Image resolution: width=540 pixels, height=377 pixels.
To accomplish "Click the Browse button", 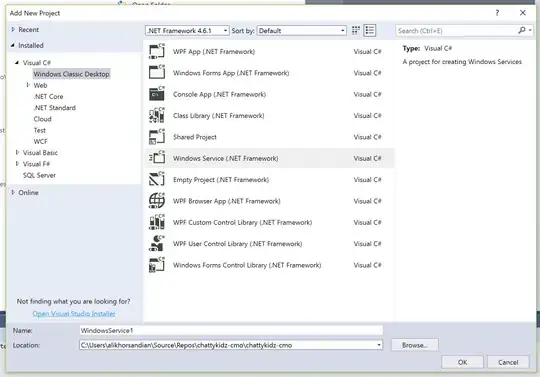I will click(415, 345).
